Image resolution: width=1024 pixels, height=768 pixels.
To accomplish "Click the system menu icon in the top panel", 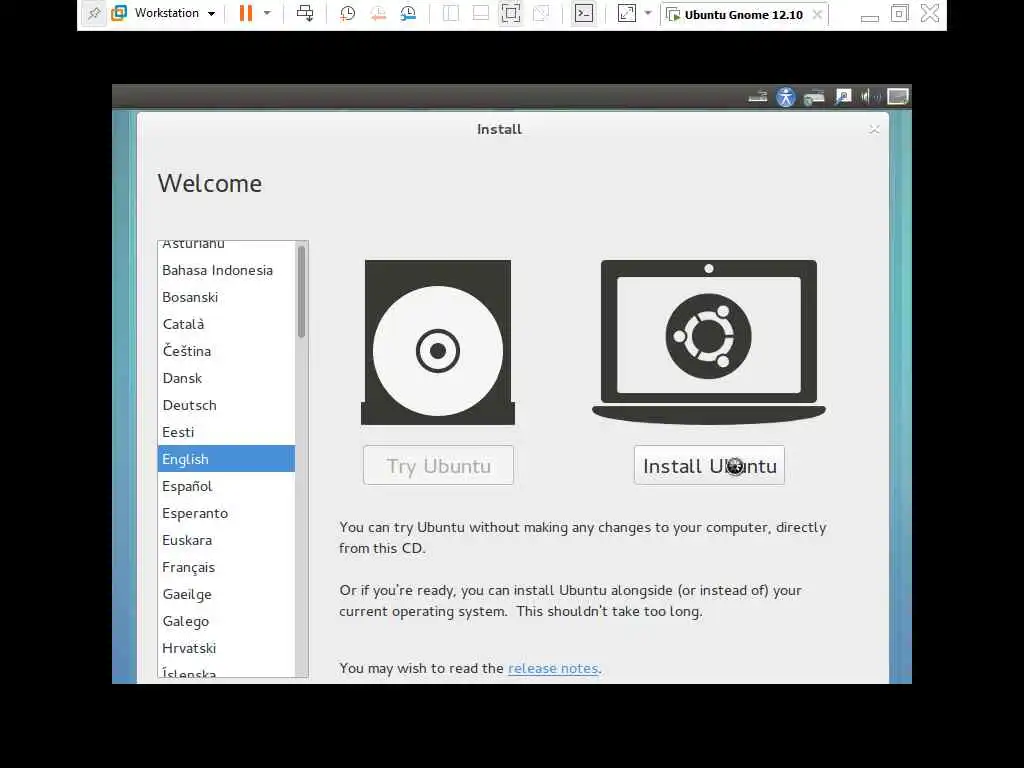I will 898,97.
